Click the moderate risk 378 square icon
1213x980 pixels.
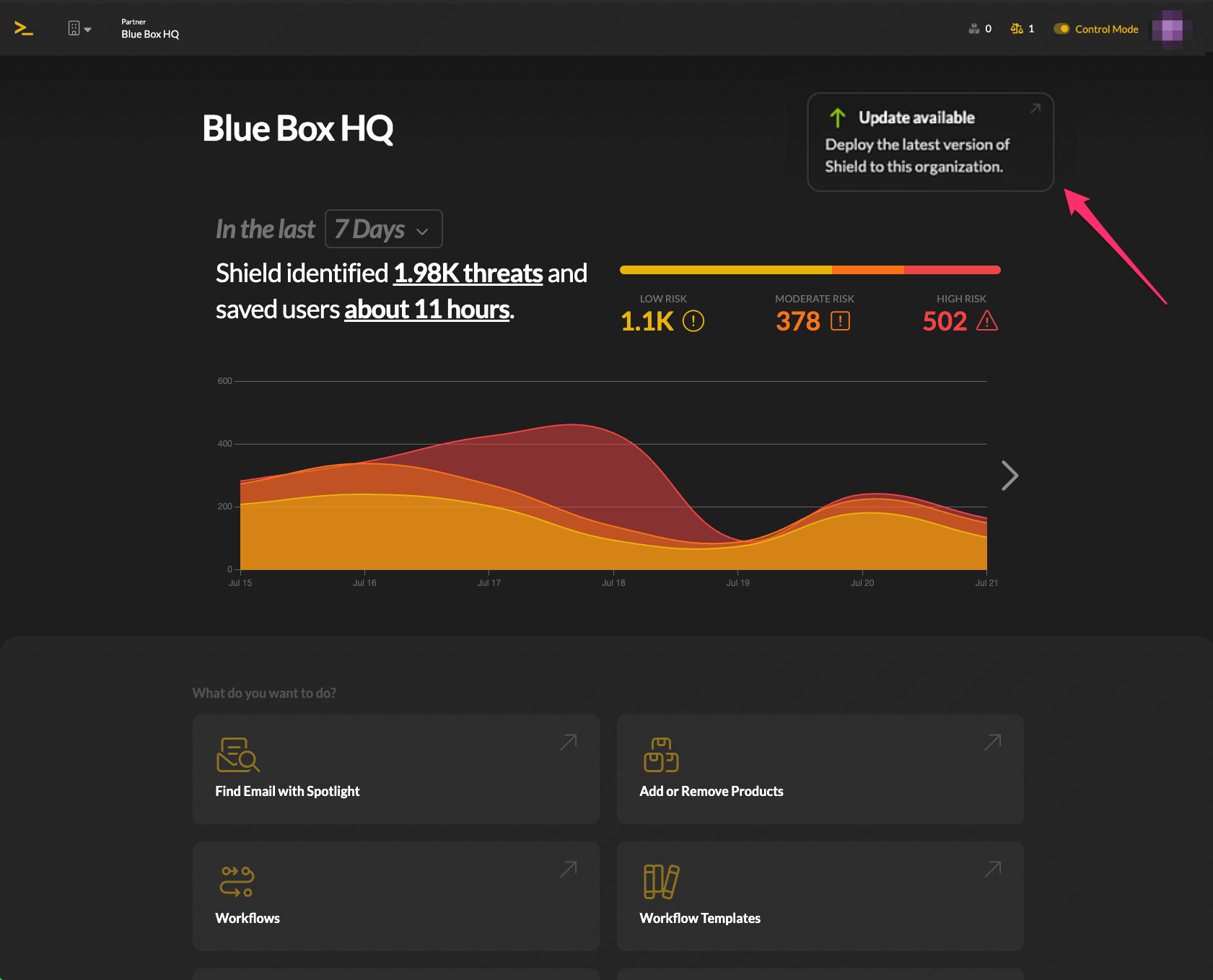(841, 321)
